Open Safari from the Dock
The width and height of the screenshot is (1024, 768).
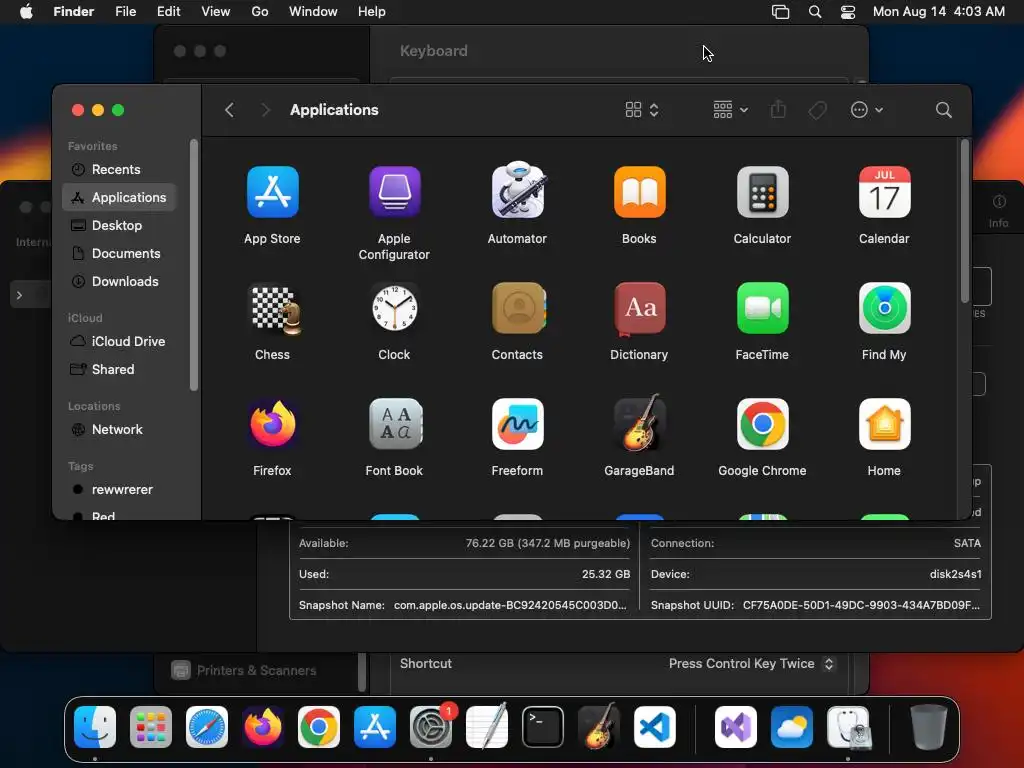pos(207,727)
